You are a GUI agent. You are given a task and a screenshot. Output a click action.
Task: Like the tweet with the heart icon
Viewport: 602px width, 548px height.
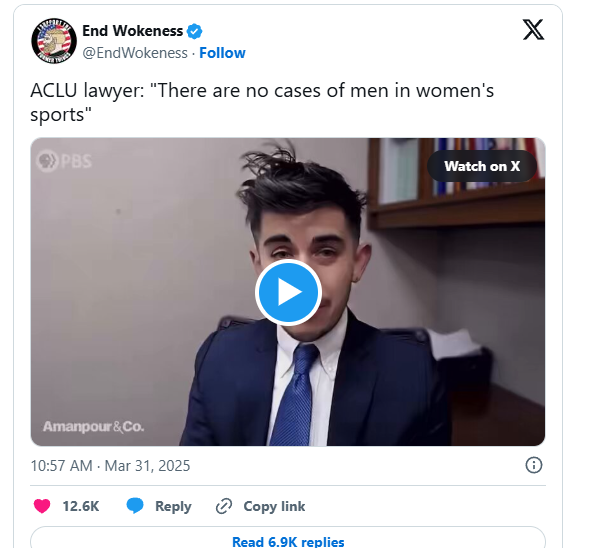42,506
